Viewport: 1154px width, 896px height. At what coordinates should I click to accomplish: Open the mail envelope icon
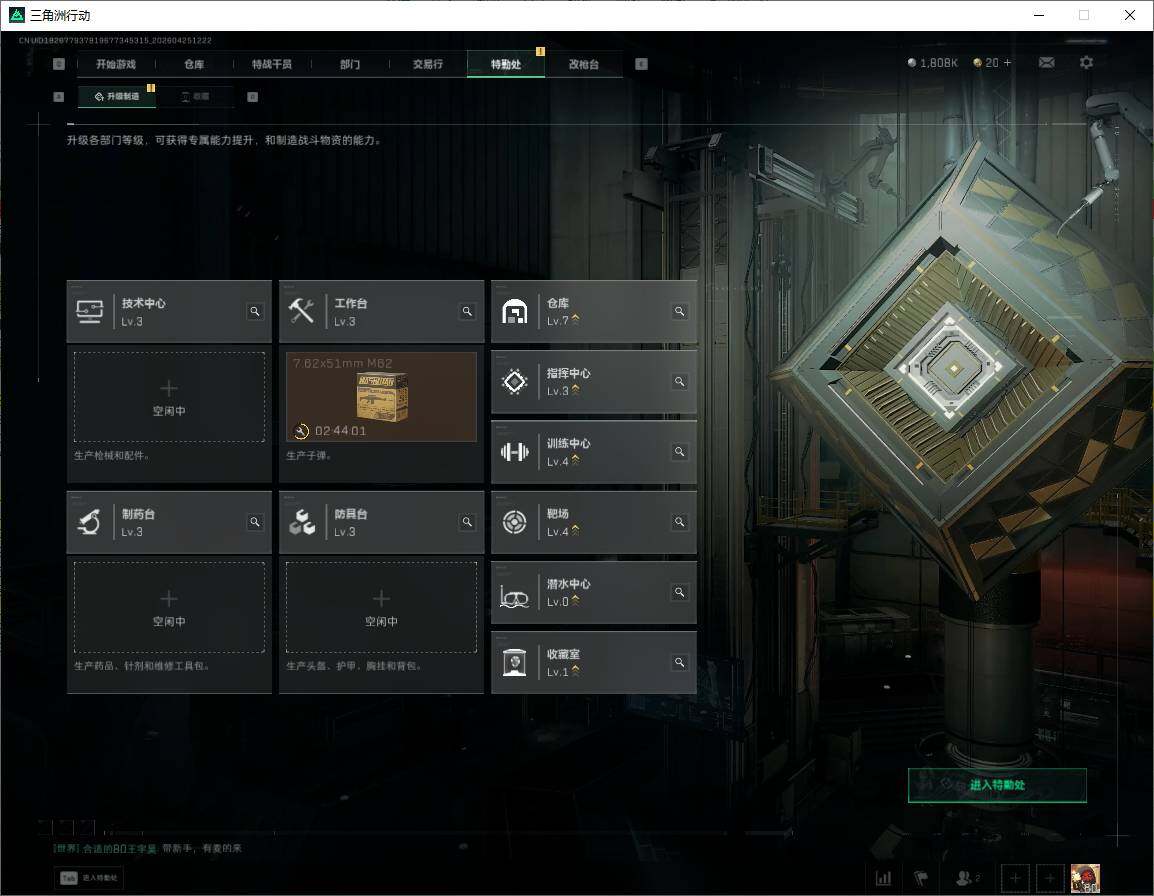pyautogui.click(x=1047, y=63)
